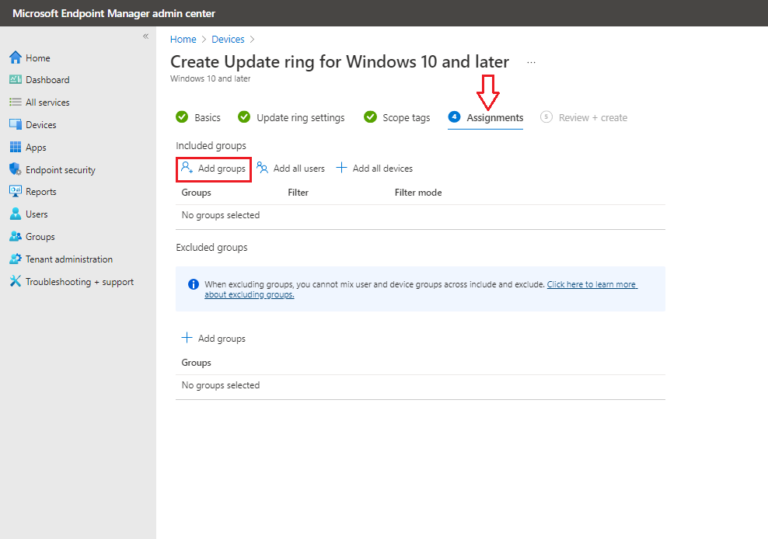Viewport: 768px width, 539px height.
Task: Open the ellipsis menu beside page title
Action: pos(531,62)
